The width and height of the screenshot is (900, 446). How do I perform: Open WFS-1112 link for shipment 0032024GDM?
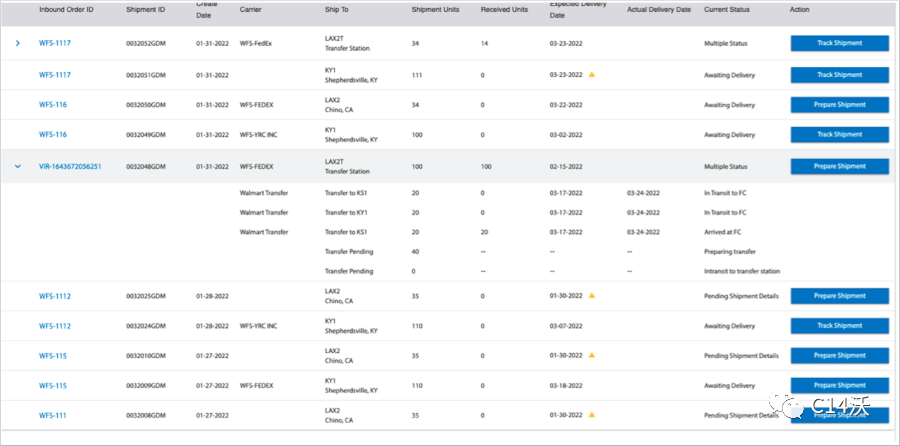(x=55, y=325)
